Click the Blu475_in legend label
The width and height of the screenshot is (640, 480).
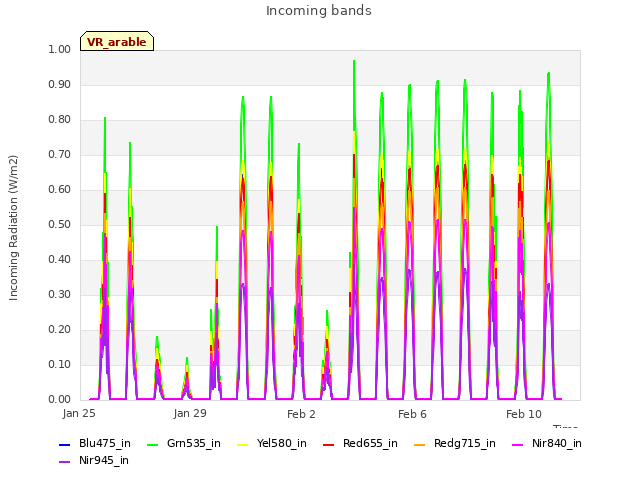tap(105, 443)
